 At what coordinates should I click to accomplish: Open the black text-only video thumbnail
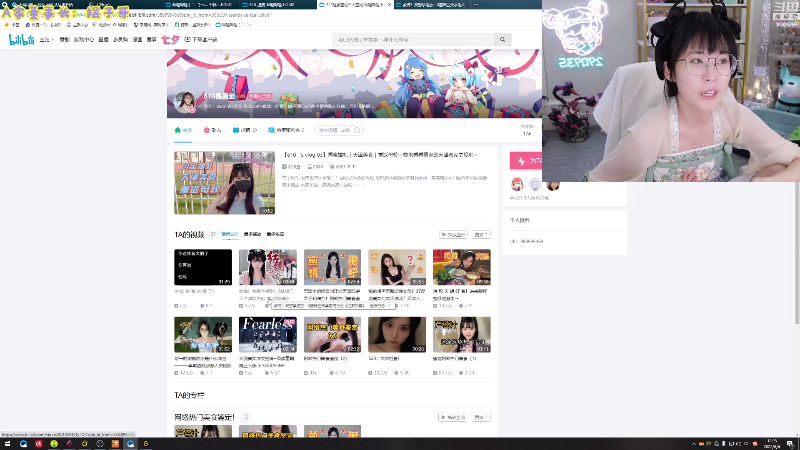[x=203, y=267]
